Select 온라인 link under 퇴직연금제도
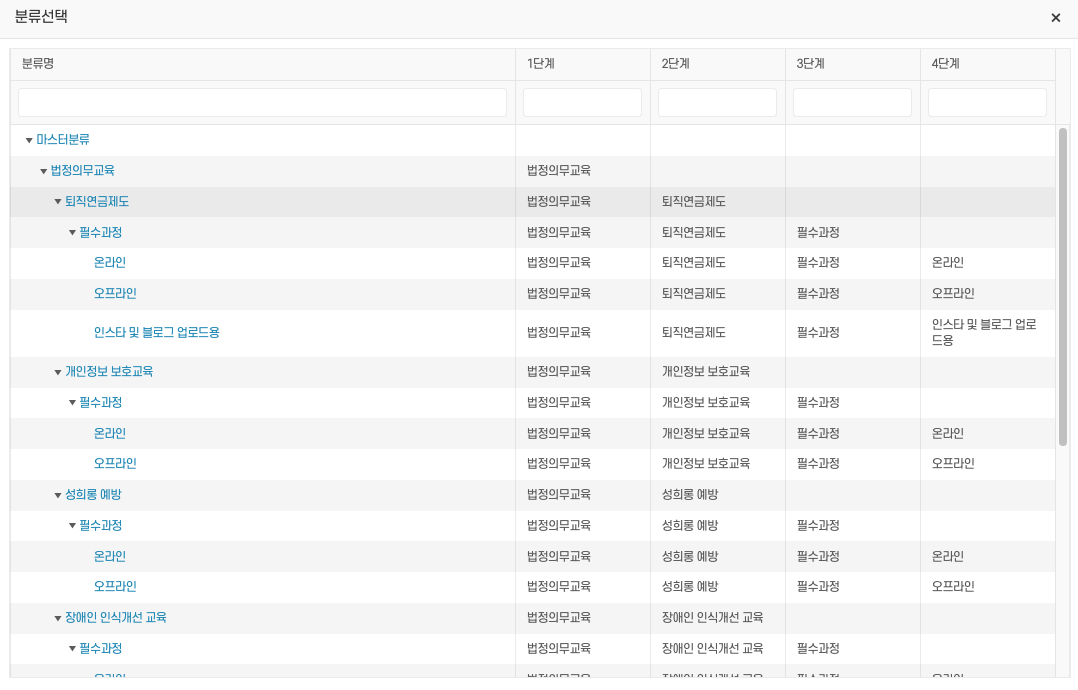The height and width of the screenshot is (690, 1078). (110, 263)
